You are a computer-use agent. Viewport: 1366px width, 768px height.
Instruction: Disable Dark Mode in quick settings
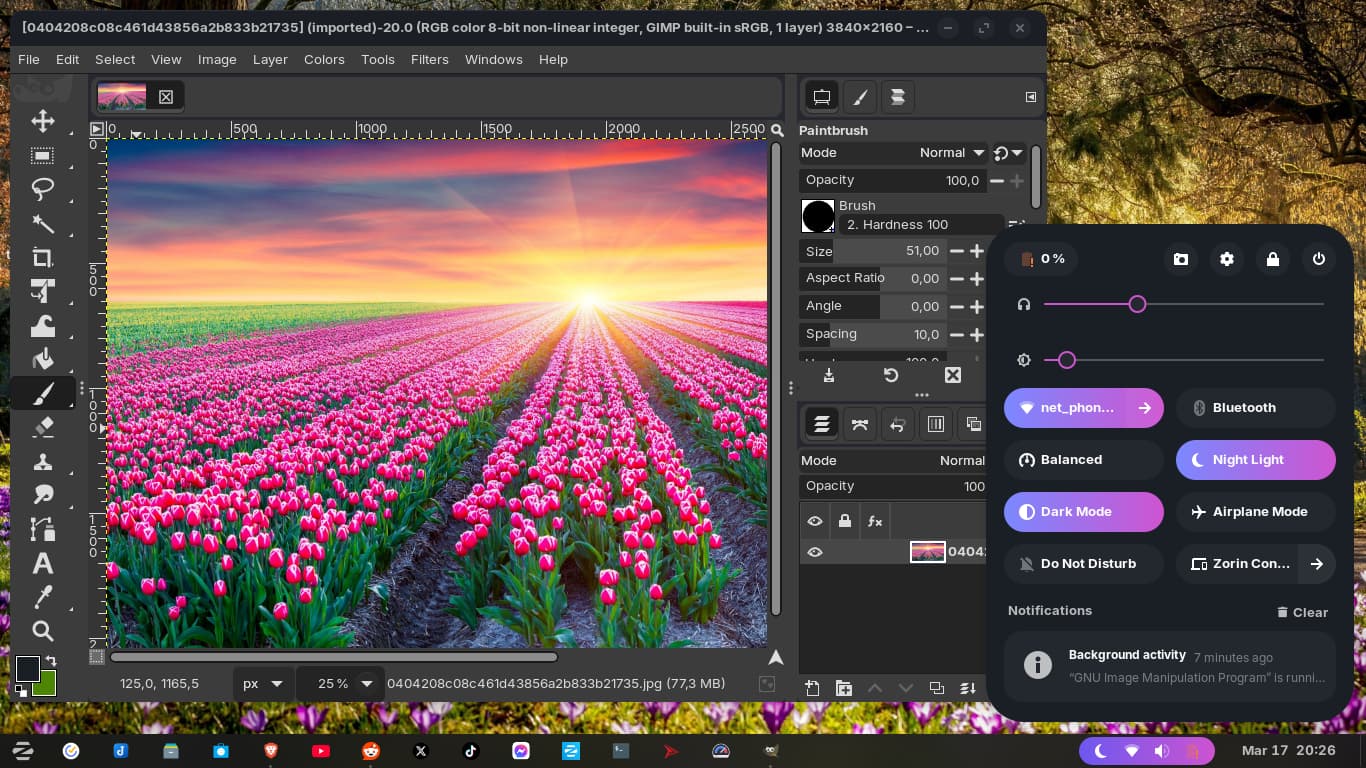click(1083, 512)
